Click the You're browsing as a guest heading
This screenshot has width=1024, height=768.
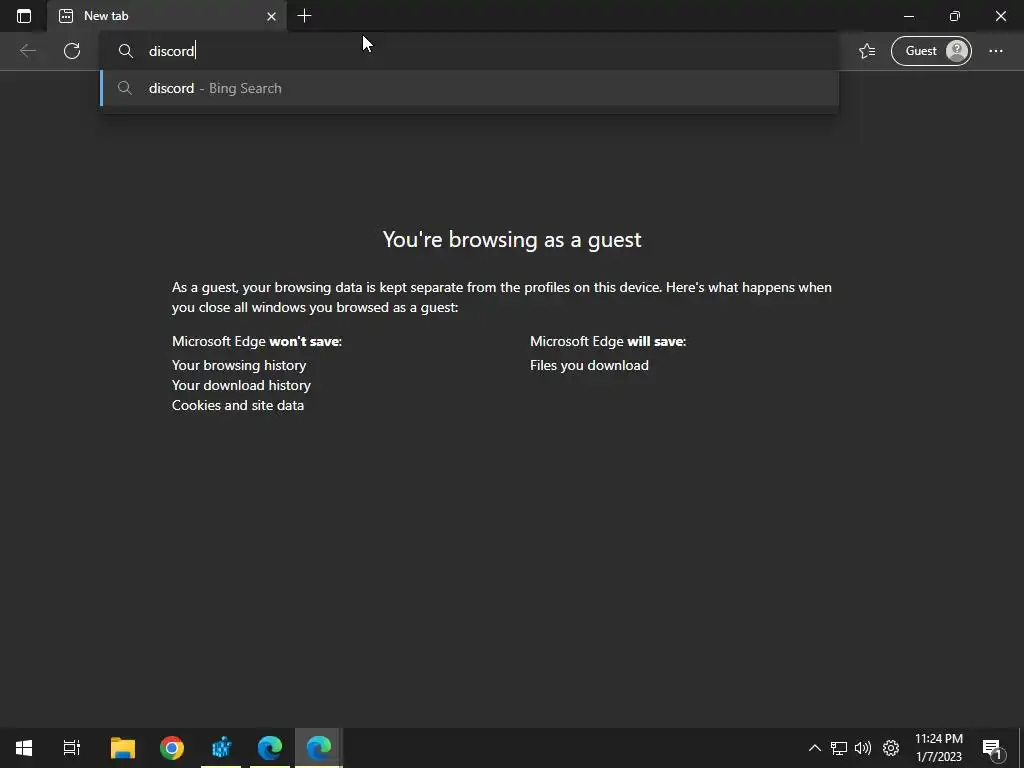[x=512, y=240]
